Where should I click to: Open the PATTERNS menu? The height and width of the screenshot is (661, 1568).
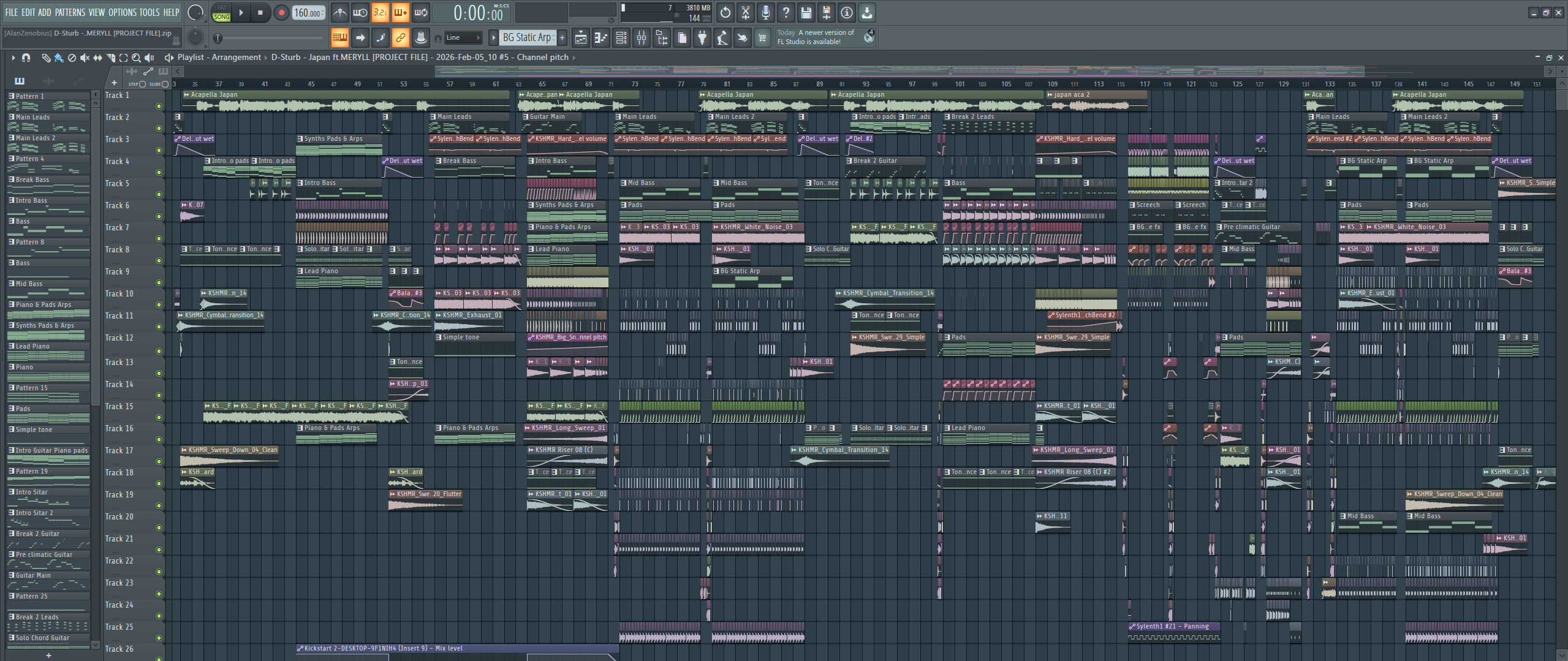click(x=70, y=12)
